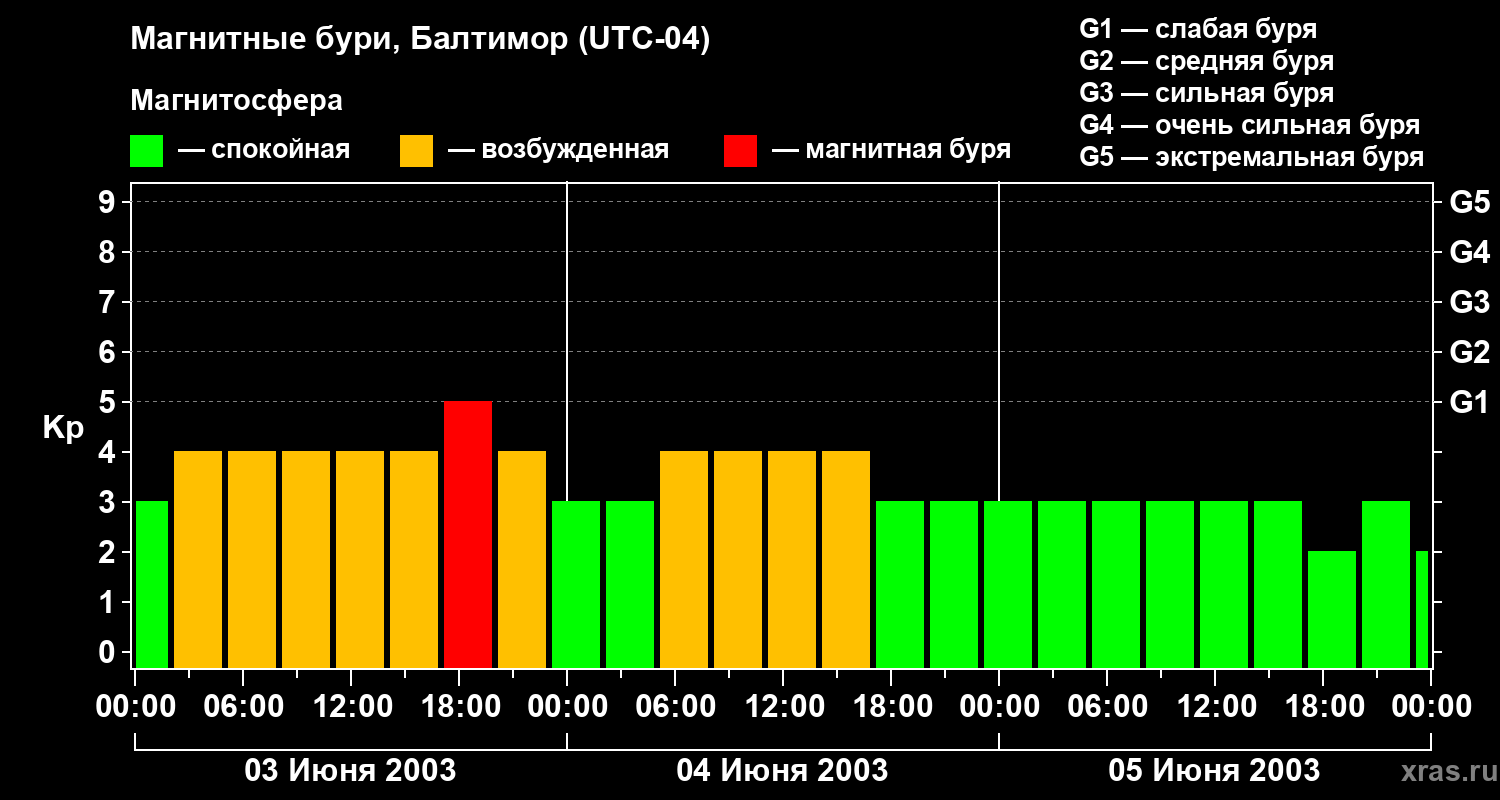Select the "05 Июня 2003" date label
The width and height of the screenshot is (1500, 800).
[1214, 771]
